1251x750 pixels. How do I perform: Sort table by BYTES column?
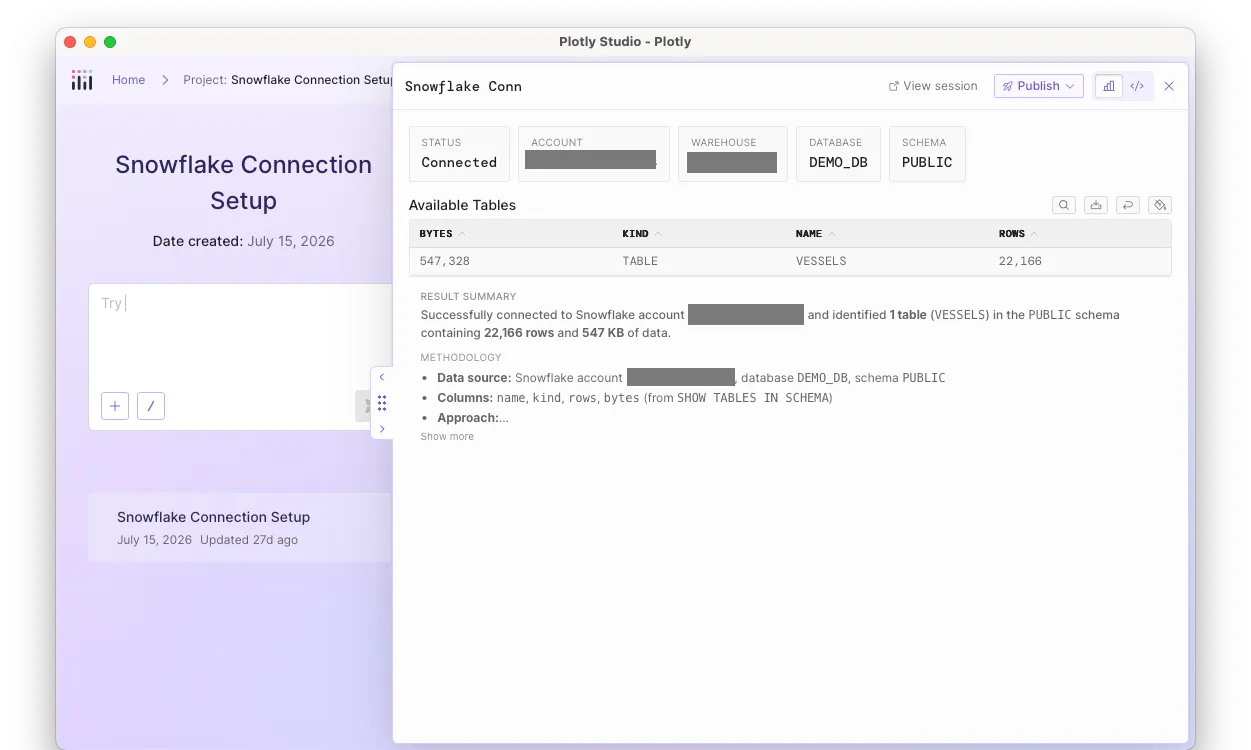click(442, 234)
